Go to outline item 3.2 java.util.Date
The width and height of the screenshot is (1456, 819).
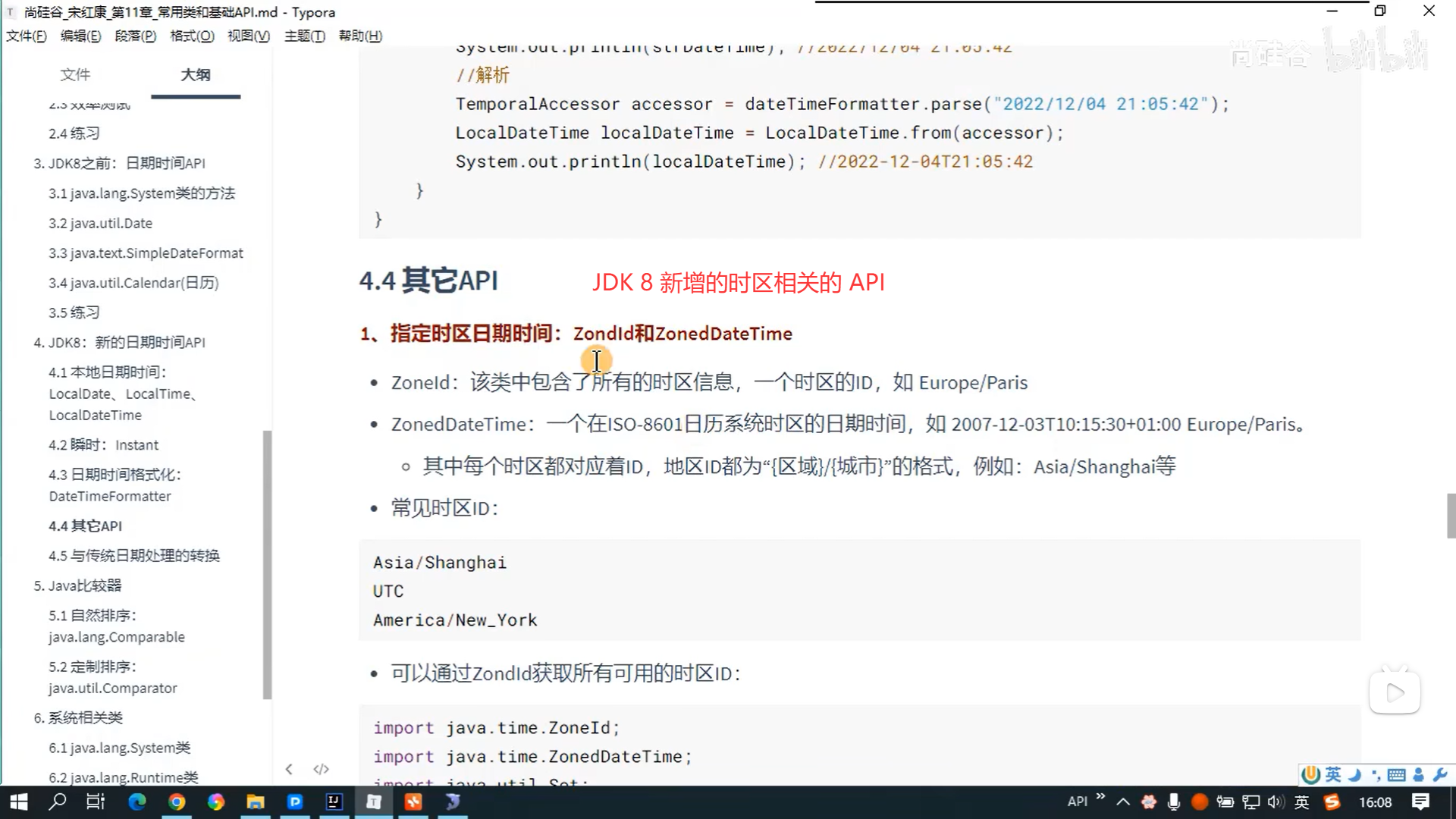click(100, 223)
